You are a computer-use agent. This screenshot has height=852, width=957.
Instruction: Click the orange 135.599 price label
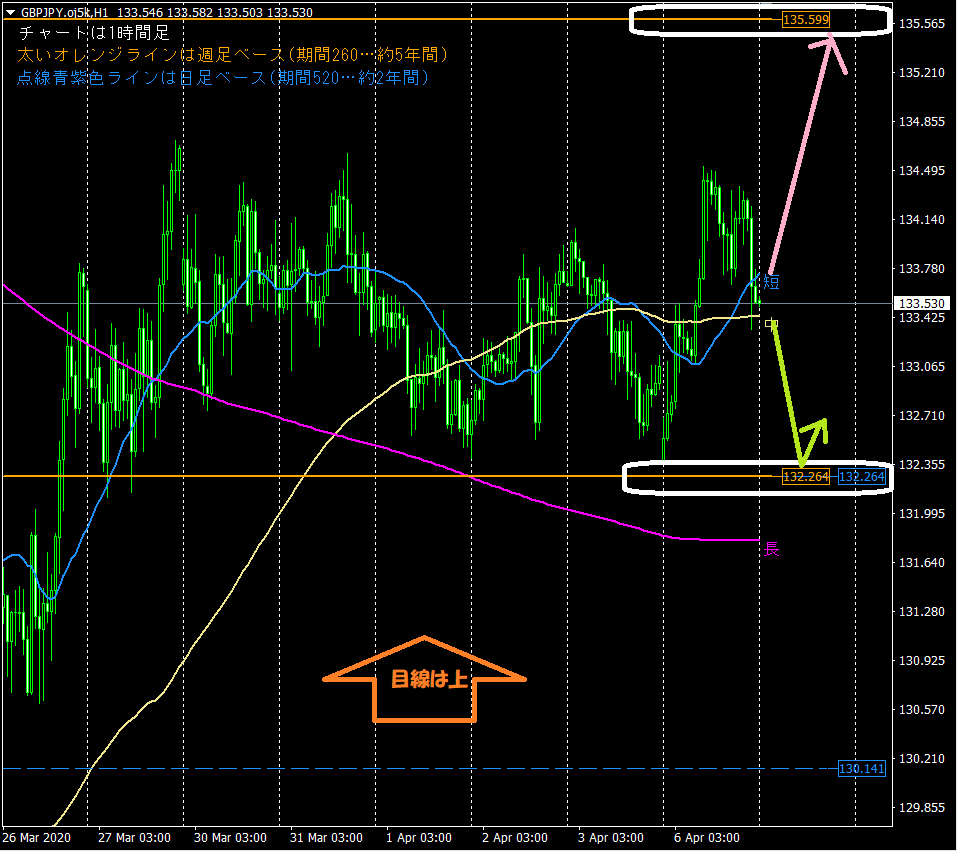pyautogui.click(x=806, y=20)
